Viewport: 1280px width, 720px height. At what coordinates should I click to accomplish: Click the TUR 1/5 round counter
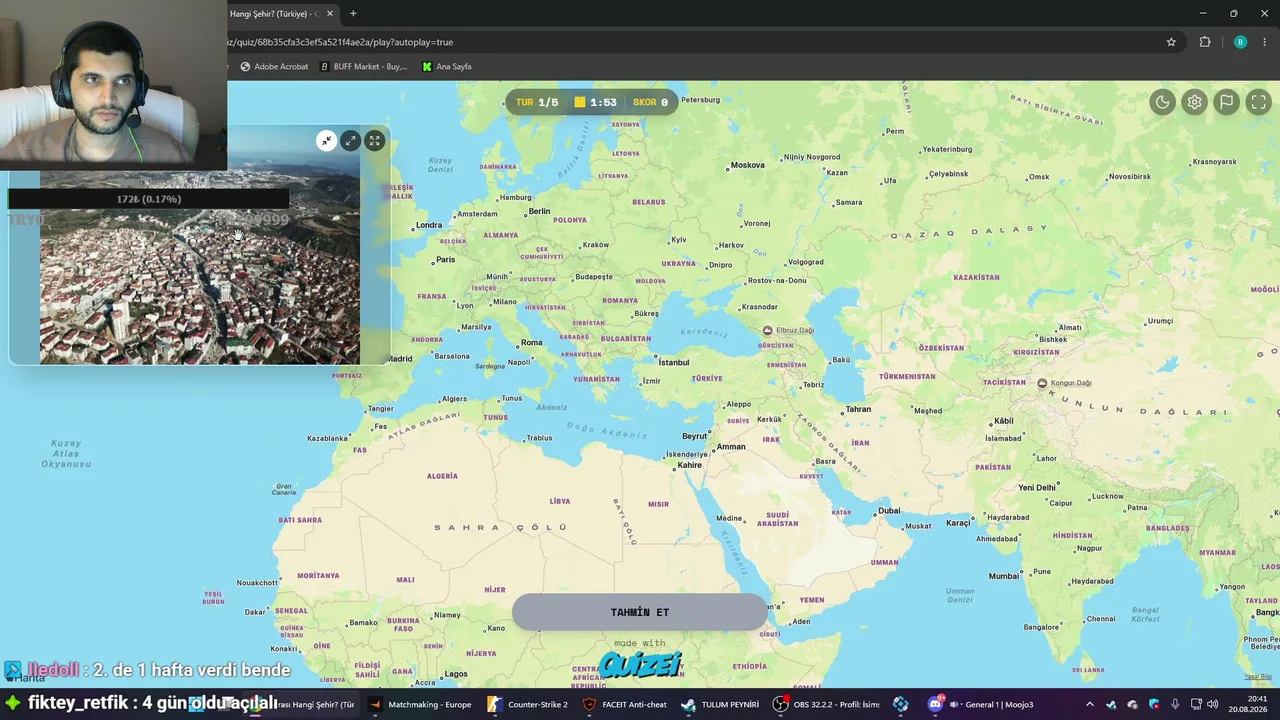tap(537, 102)
